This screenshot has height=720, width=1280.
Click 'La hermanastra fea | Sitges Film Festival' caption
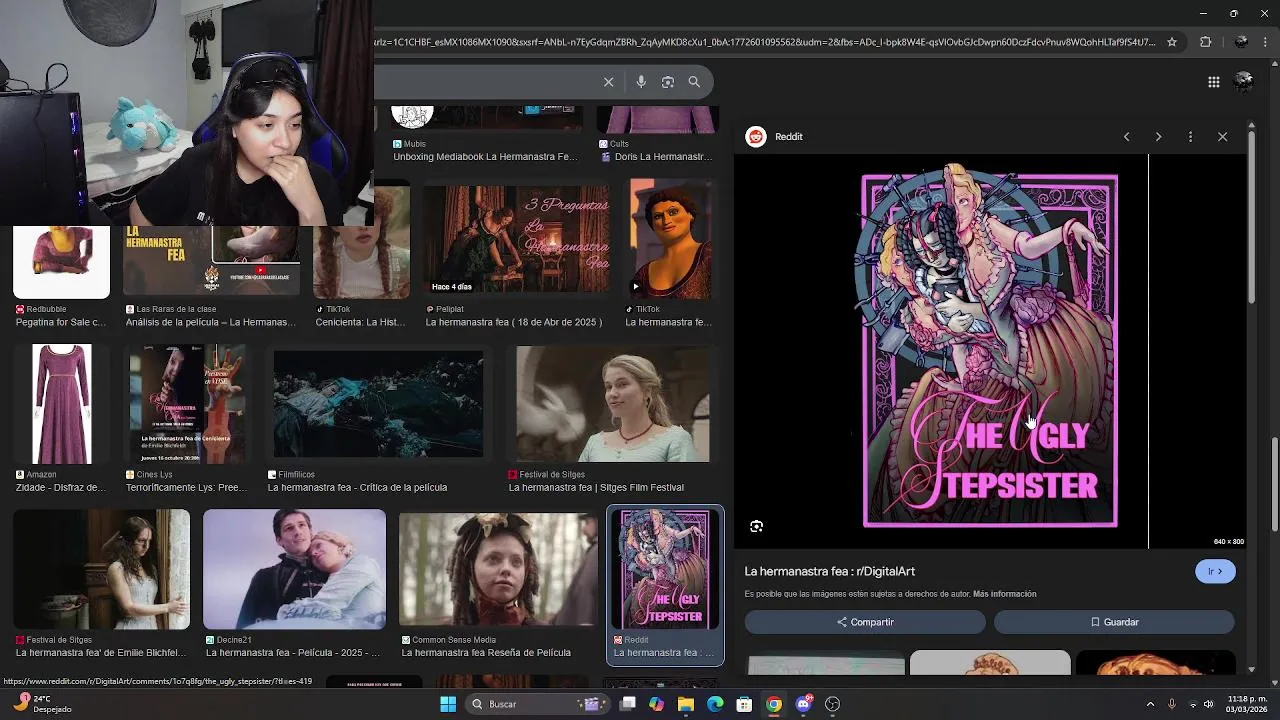click(596, 487)
